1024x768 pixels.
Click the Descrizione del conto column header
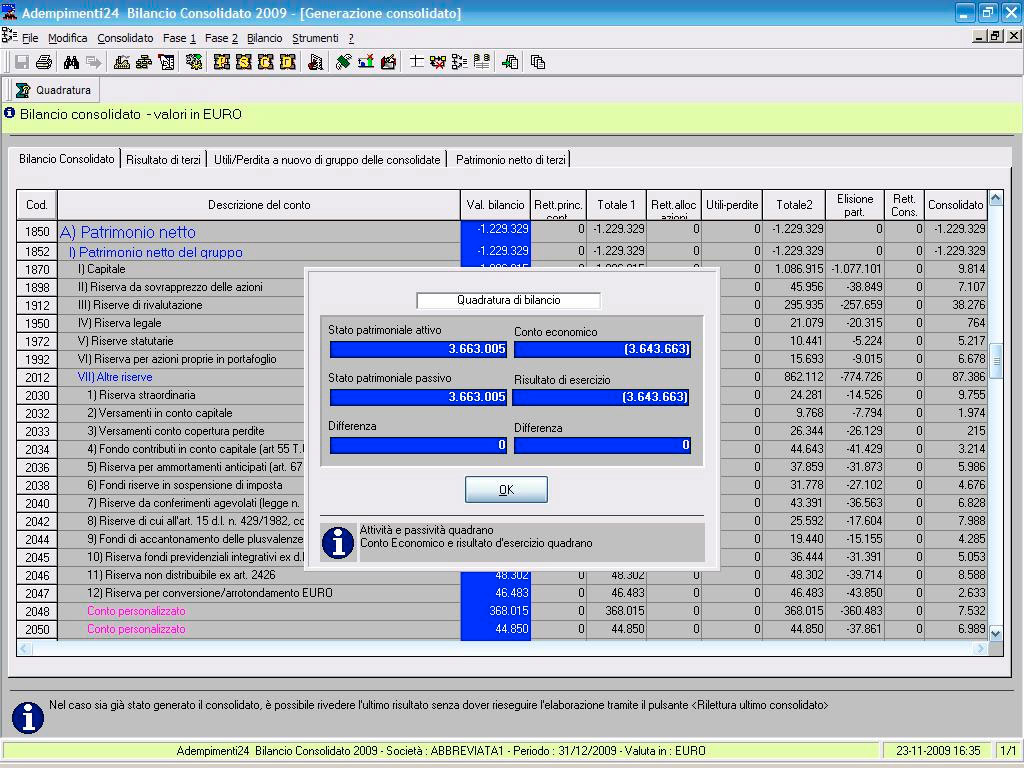(259, 205)
